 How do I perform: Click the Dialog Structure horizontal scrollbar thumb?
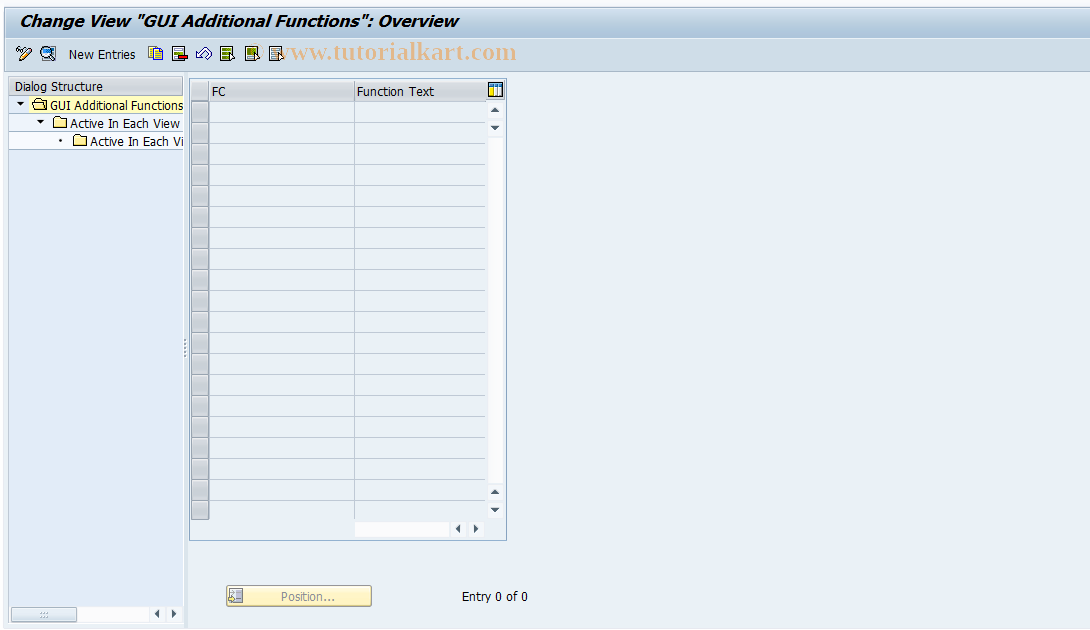tap(44, 614)
